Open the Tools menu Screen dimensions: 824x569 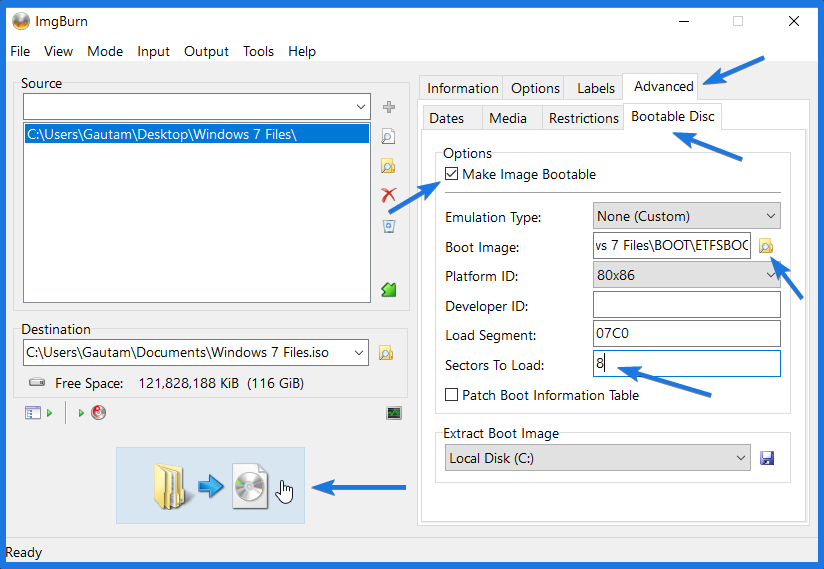[x=258, y=51]
